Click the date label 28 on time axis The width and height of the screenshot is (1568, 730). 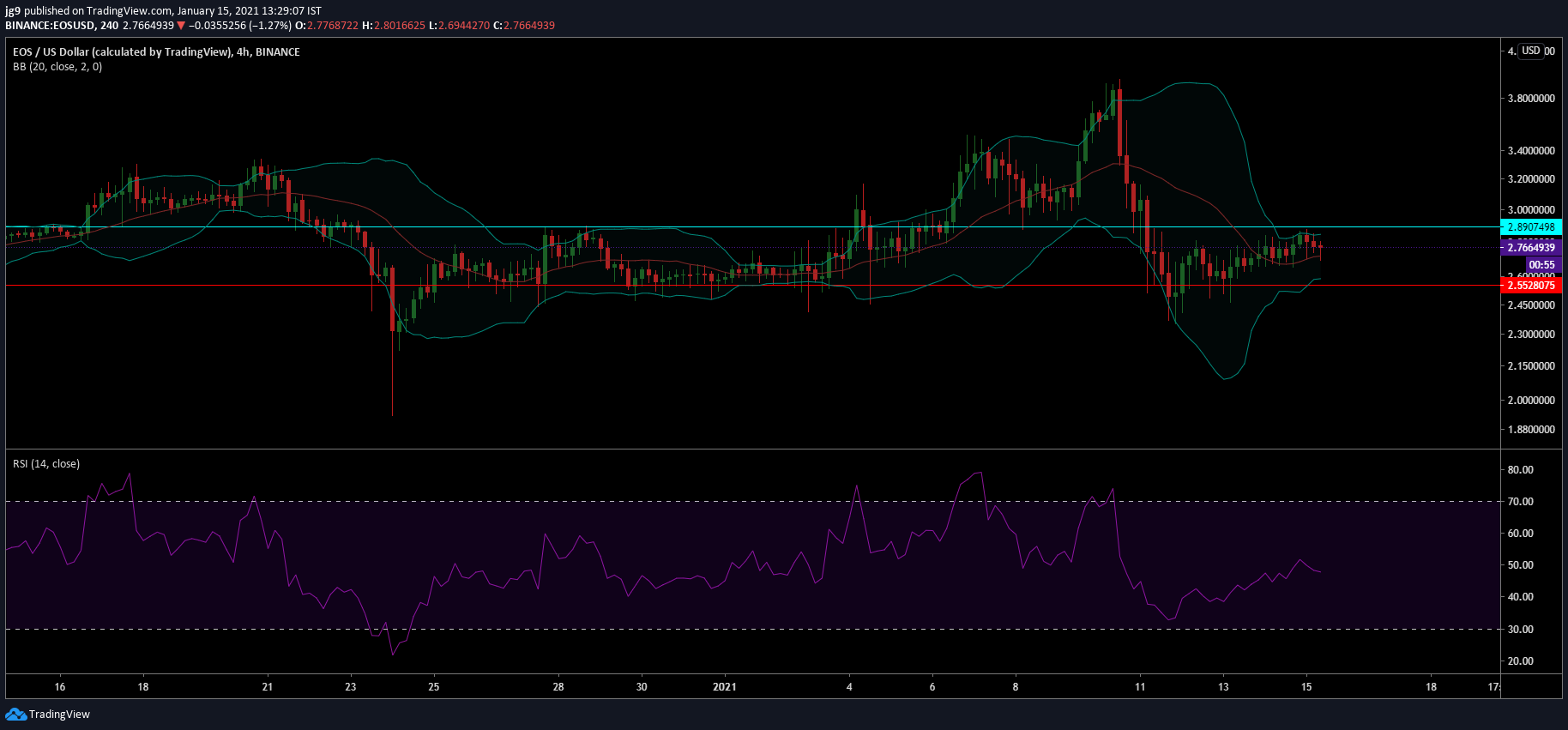[558, 687]
